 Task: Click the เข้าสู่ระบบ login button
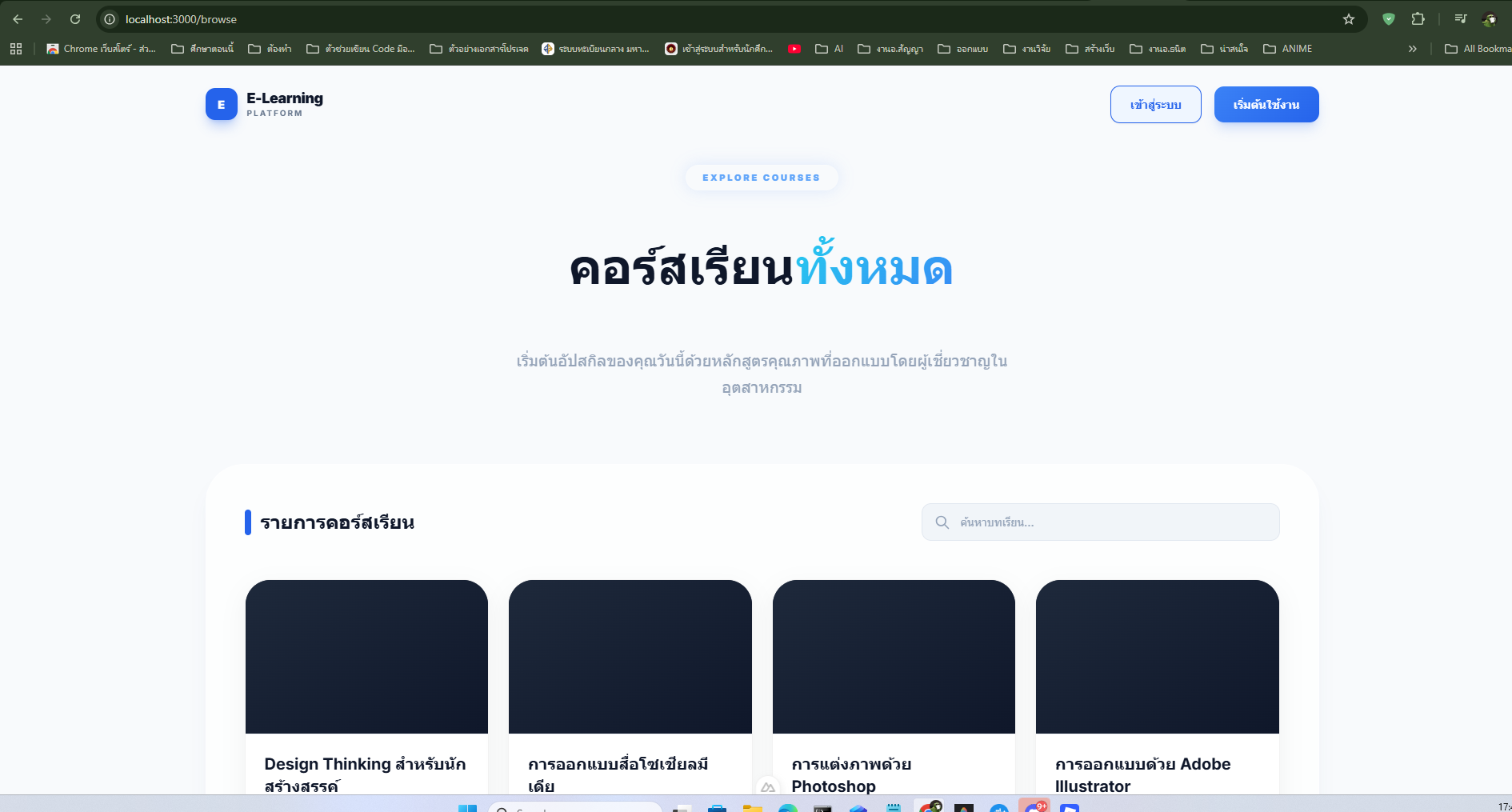(1155, 105)
